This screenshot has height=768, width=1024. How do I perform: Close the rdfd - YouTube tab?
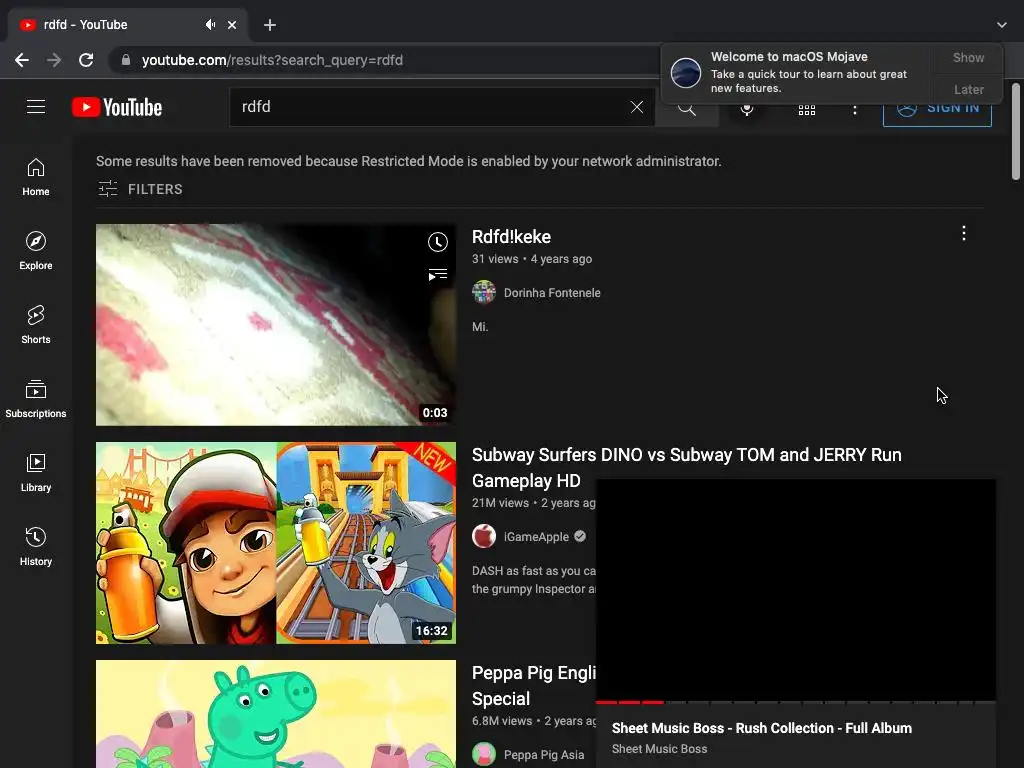[x=232, y=25]
